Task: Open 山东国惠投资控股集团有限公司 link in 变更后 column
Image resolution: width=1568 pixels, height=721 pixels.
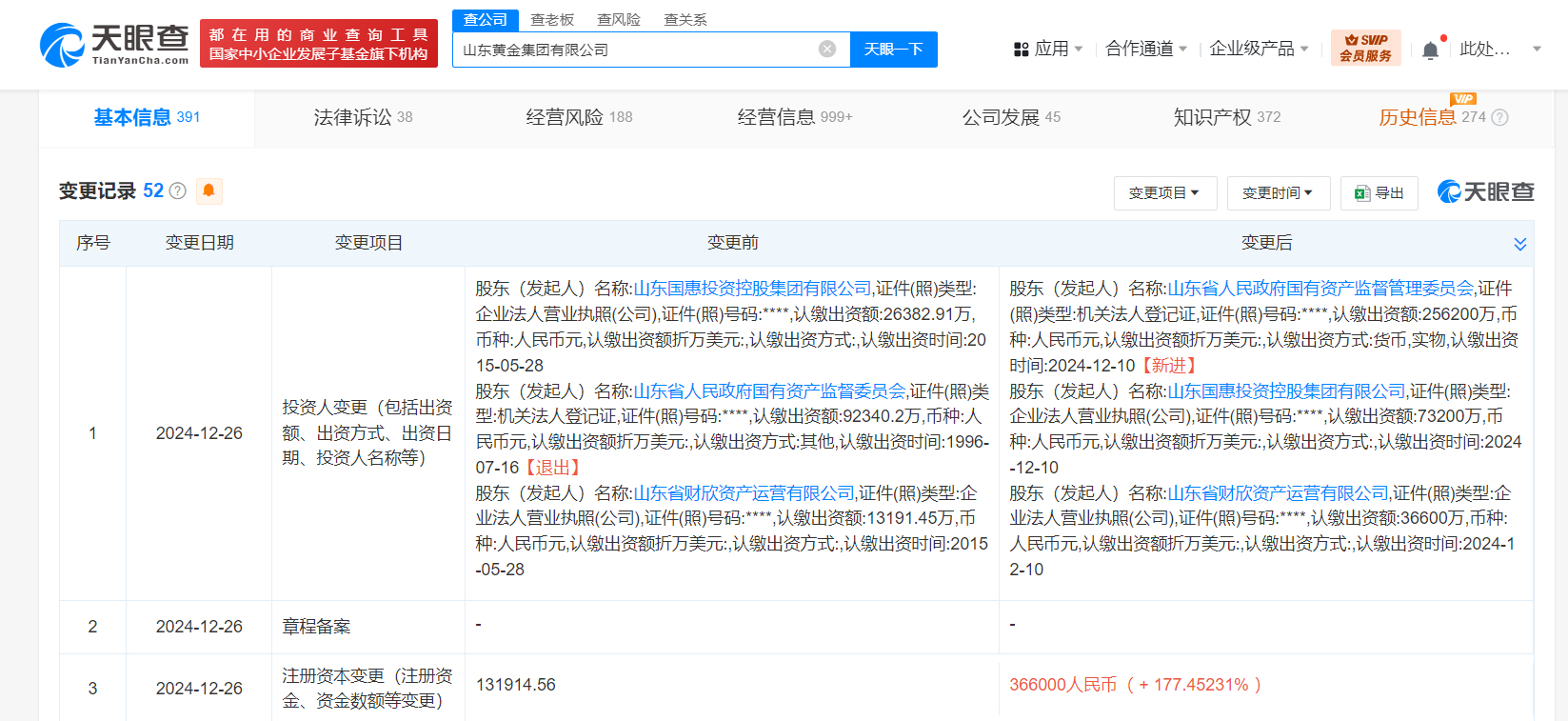Action: 1286,391
